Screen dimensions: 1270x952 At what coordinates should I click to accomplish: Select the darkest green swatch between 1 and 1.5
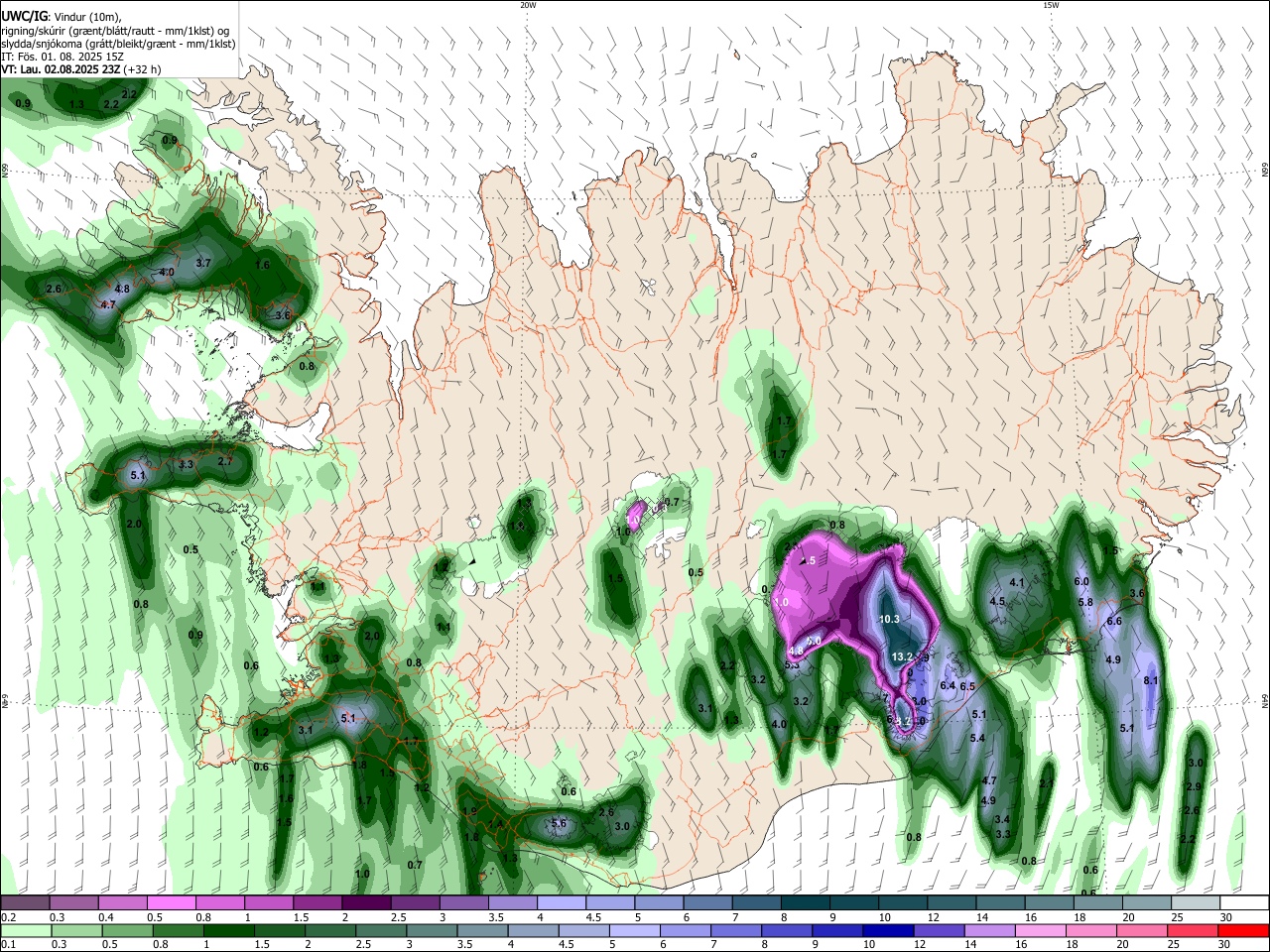228,930
